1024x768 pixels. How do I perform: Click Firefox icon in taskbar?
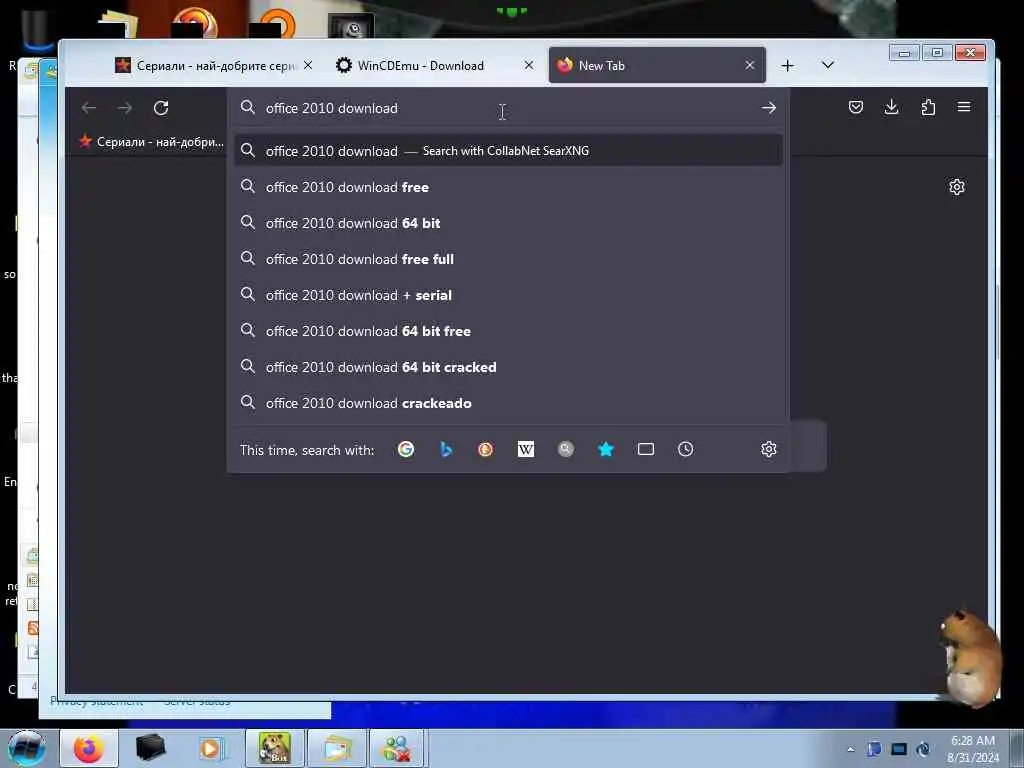pos(89,748)
